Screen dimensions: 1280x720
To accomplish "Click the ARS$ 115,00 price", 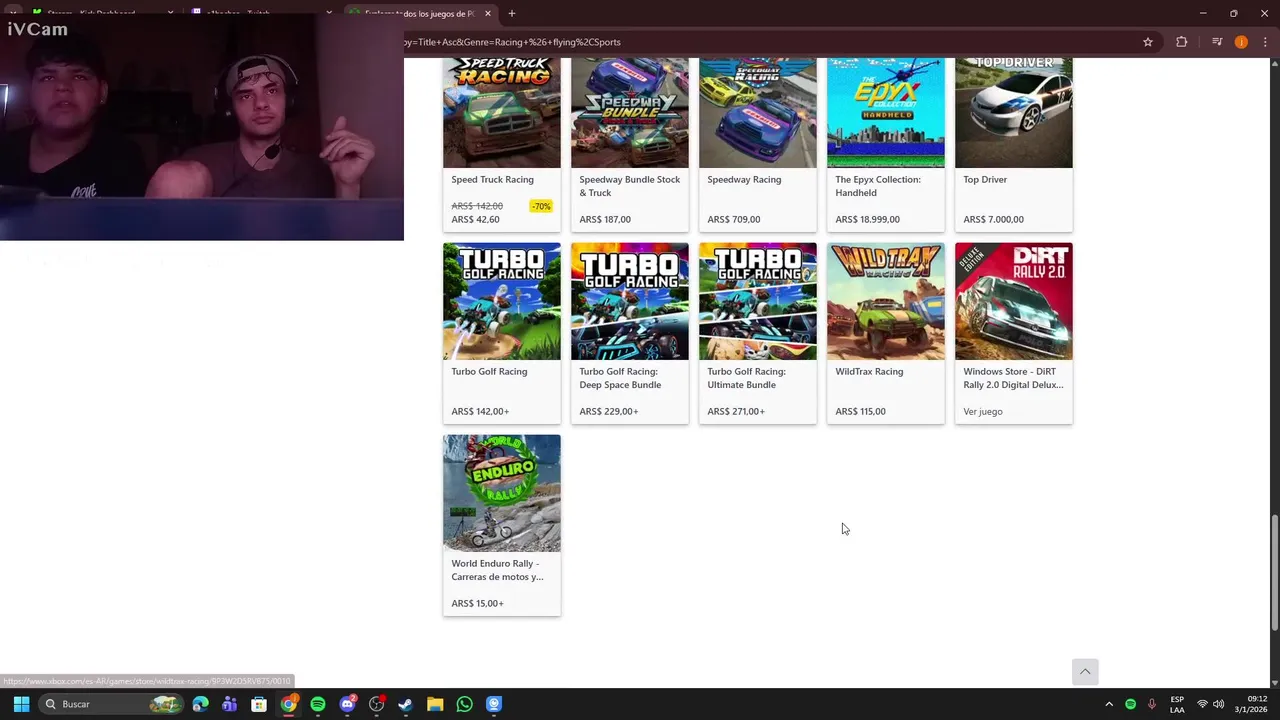I will click(x=860, y=412).
